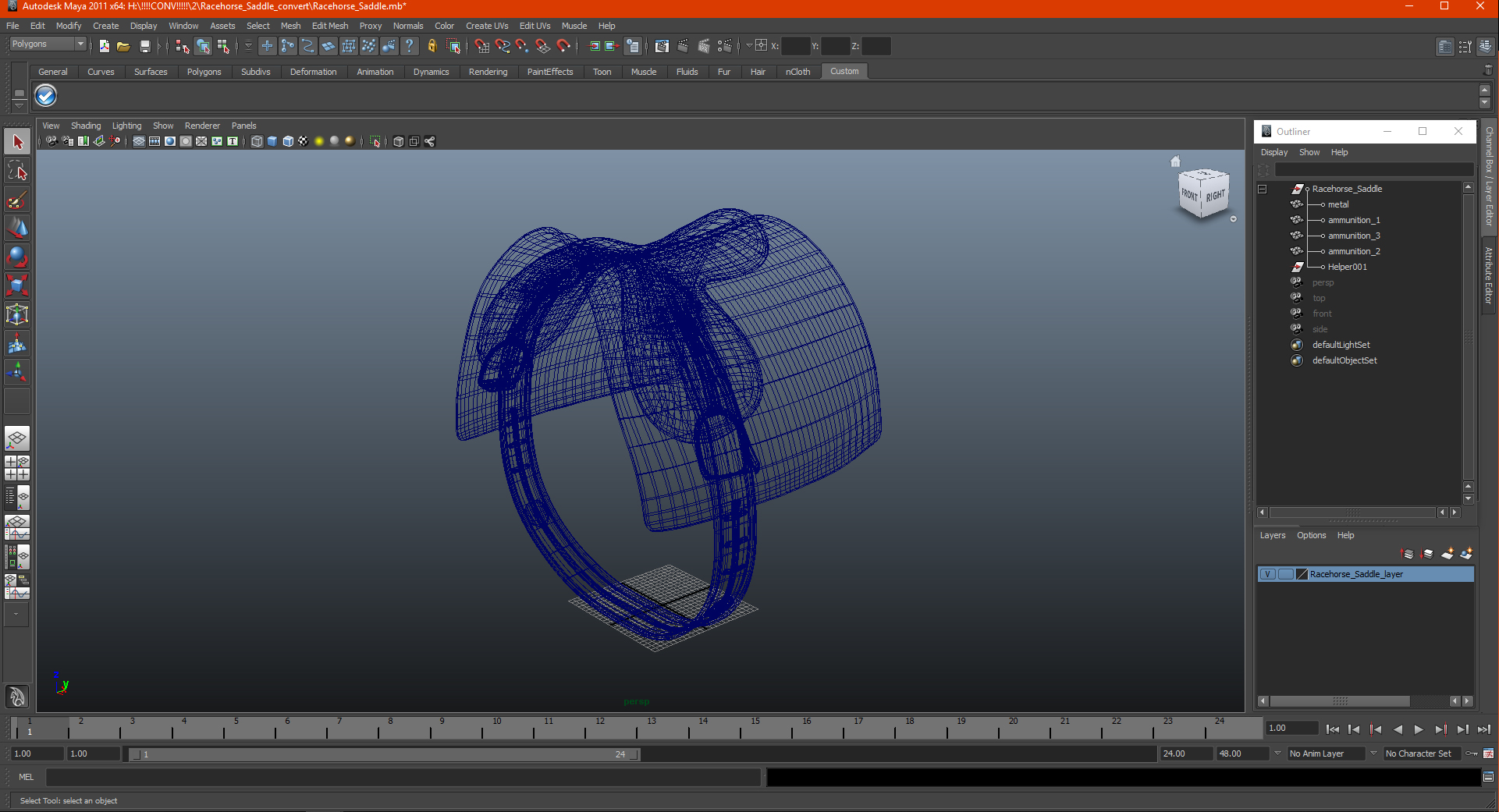Toggle display type box of Racehorse_Saddle_layer
The height and width of the screenshot is (812, 1499).
(1285, 574)
